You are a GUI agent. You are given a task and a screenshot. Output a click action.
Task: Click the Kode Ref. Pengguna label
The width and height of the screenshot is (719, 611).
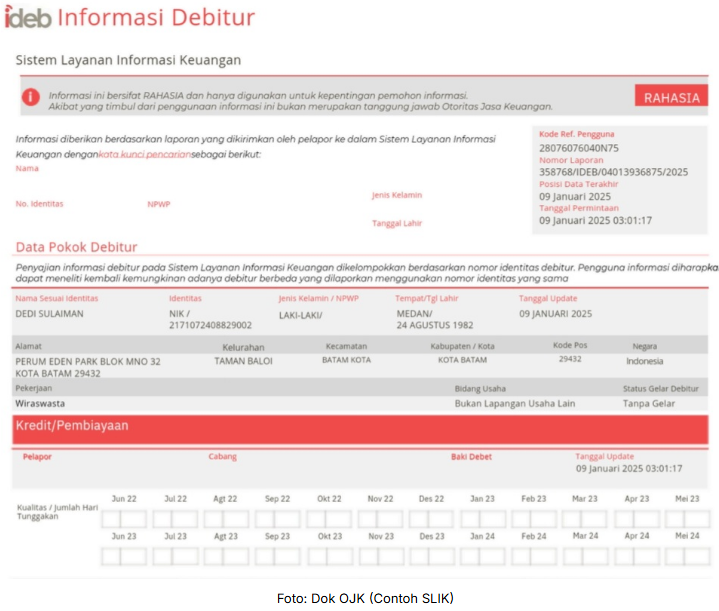click(576, 134)
